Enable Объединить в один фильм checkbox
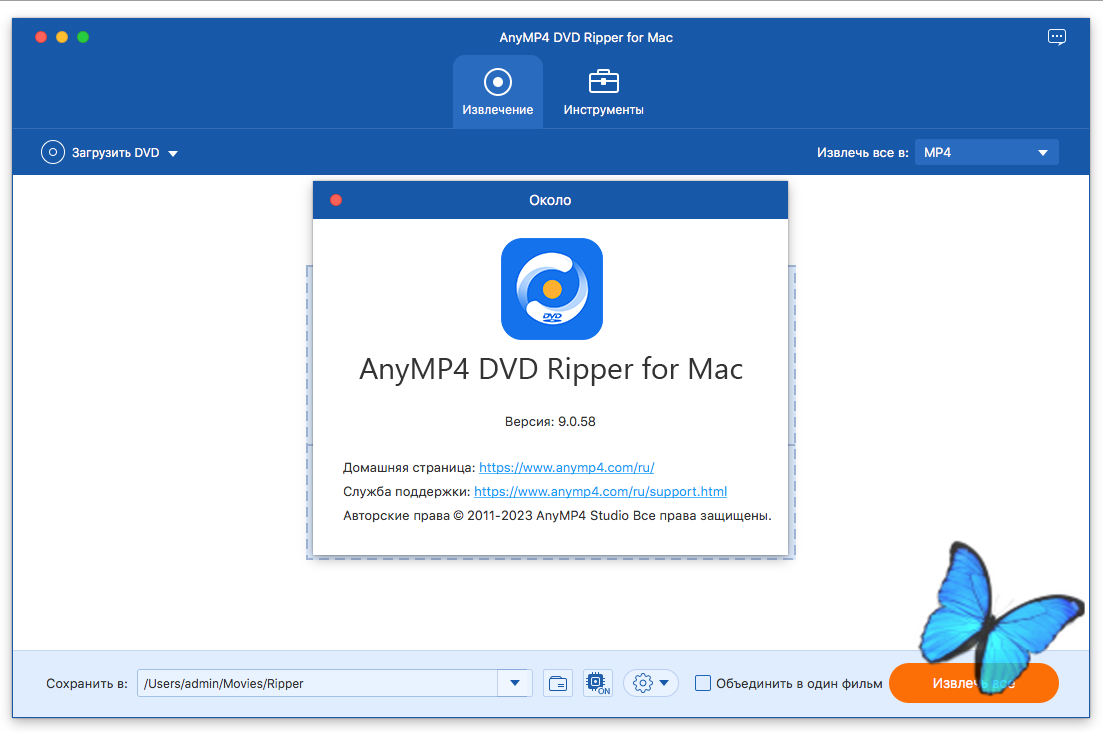This screenshot has height=732, width=1103. click(703, 683)
